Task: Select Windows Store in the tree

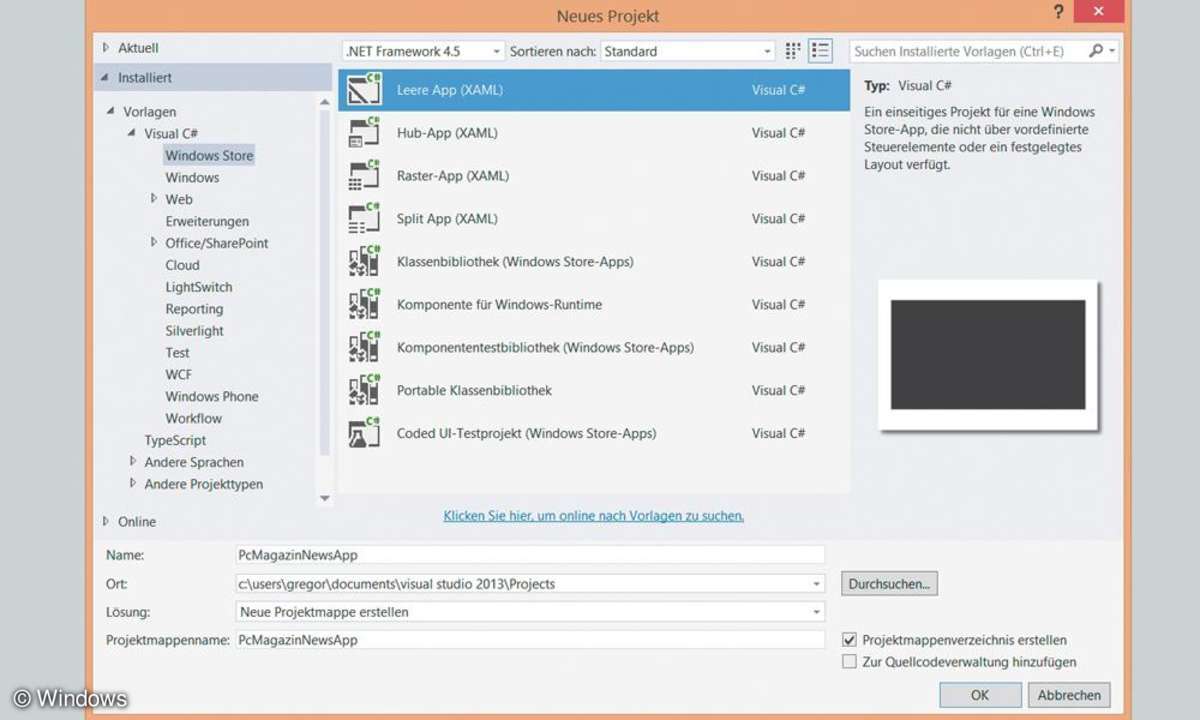Action: pyautogui.click(x=209, y=155)
